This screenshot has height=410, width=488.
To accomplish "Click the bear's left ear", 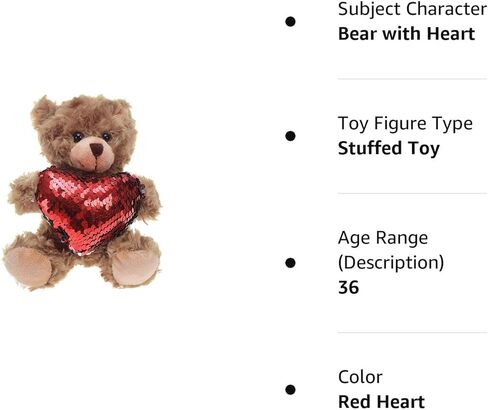I will (44, 111).
